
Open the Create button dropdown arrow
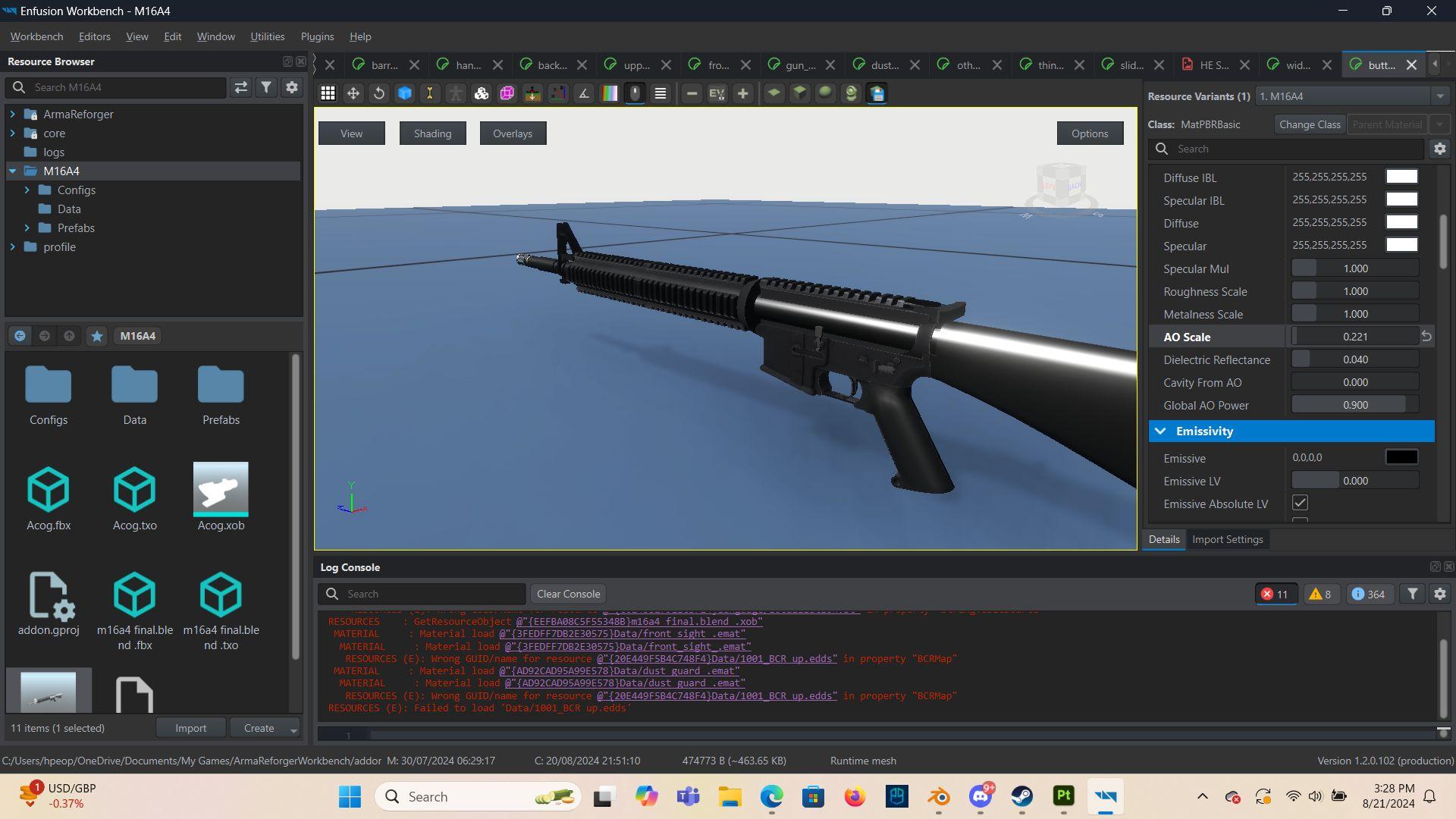click(293, 729)
